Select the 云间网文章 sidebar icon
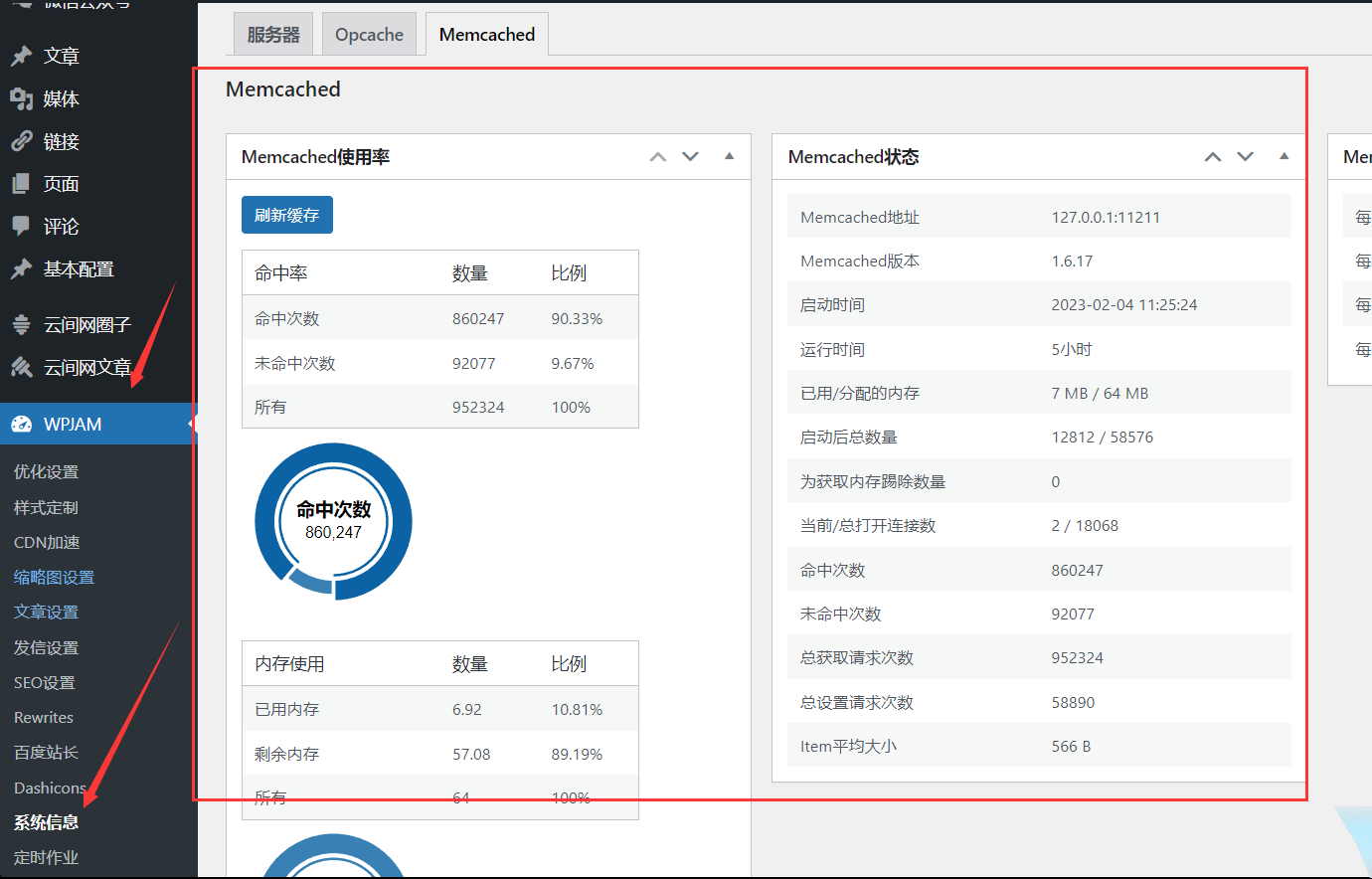Screen dimensions: 1372x879 [22, 366]
